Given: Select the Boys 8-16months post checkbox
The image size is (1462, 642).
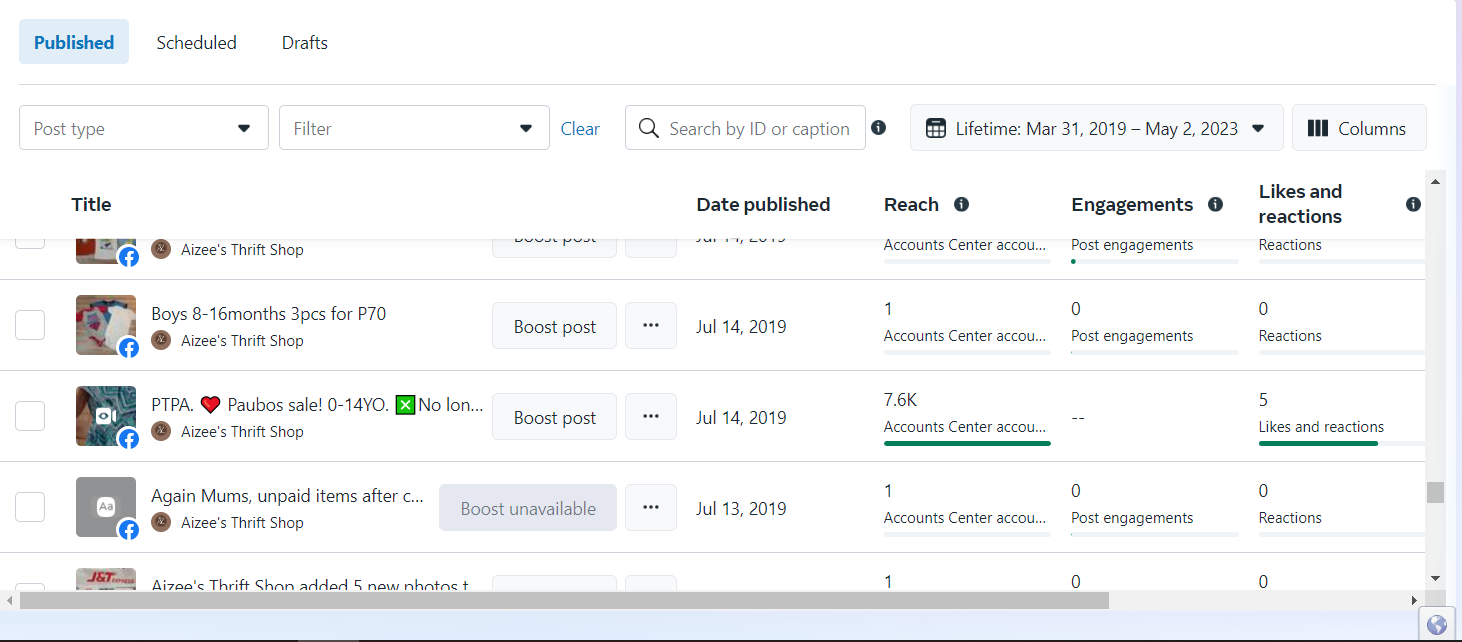Looking at the screenshot, I should click(x=30, y=325).
